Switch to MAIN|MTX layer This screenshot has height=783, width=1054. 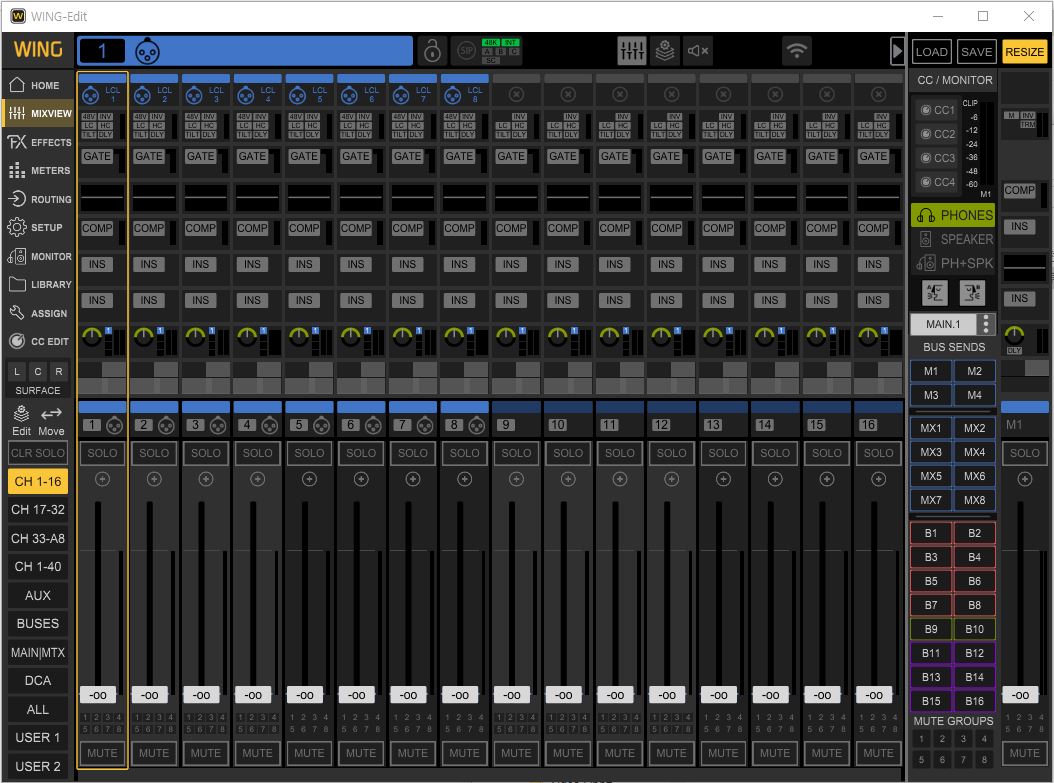coord(38,652)
